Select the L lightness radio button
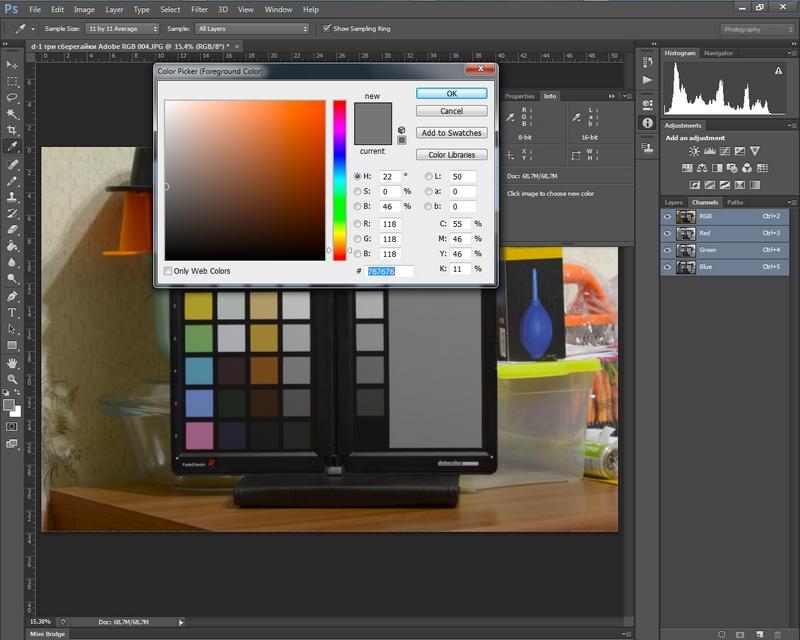The width and height of the screenshot is (800, 640). click(429, 177)
